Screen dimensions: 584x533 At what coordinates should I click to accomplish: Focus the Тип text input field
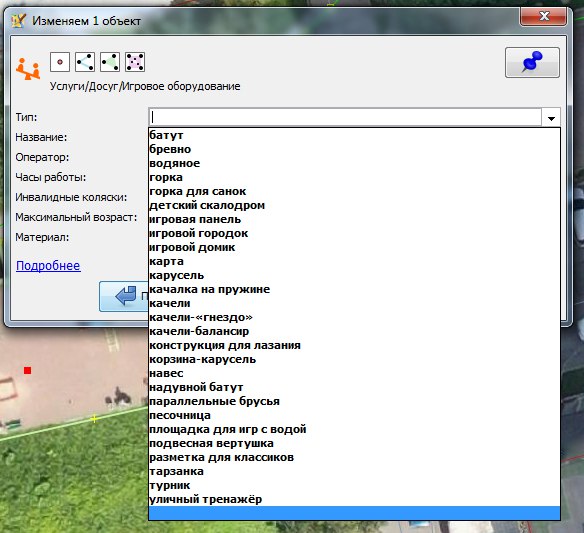pyautogui.click(x=345, y=117)
